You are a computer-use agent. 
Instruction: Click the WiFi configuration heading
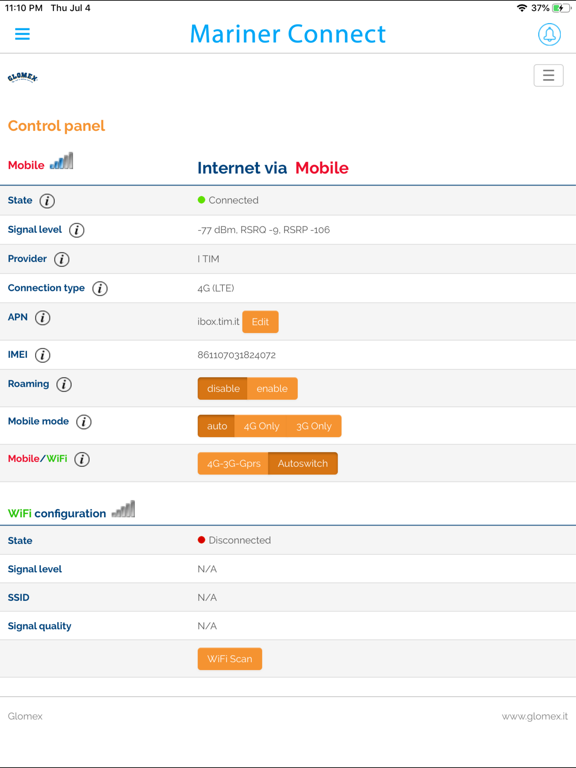(x=57, y=513)
